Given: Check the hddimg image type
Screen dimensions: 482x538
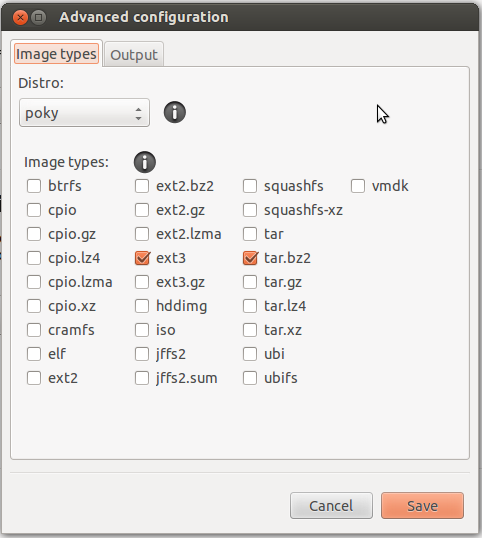Looking at the screenshot, I should pos(142,306).
